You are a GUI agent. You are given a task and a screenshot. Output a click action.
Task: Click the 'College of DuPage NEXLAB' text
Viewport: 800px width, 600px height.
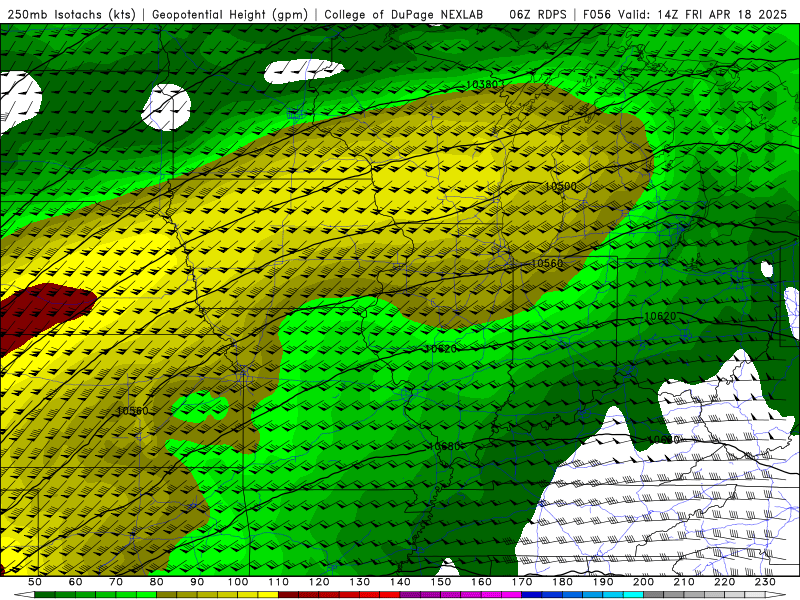pyautogui.click(x=404, y=15)
